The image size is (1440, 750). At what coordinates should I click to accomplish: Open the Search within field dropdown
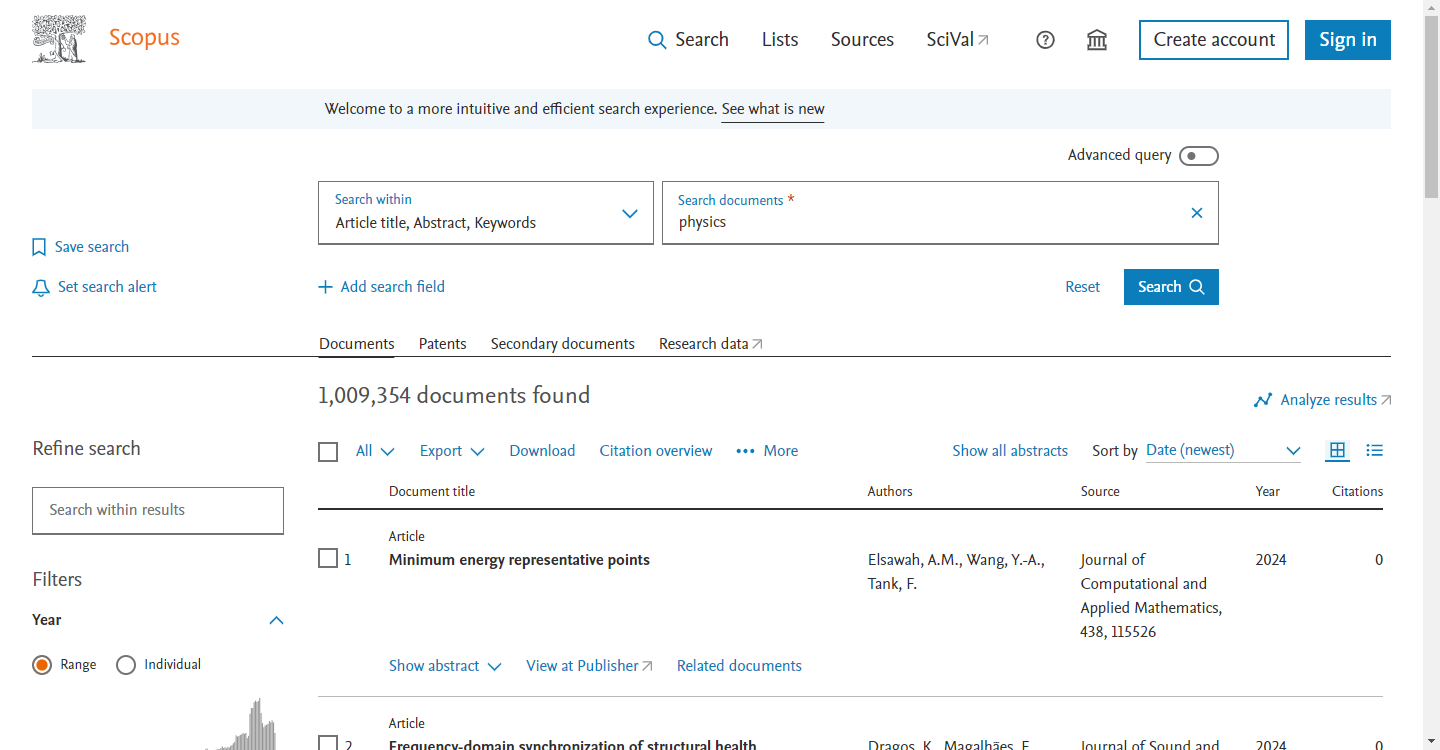486,212
